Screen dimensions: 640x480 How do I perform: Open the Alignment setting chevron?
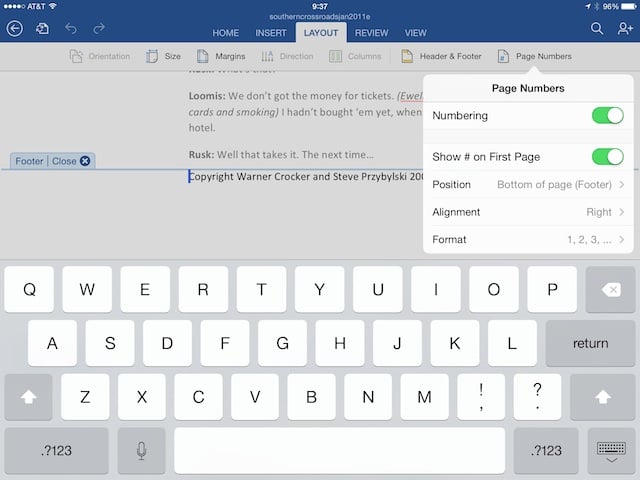click(x=621, y=212)
